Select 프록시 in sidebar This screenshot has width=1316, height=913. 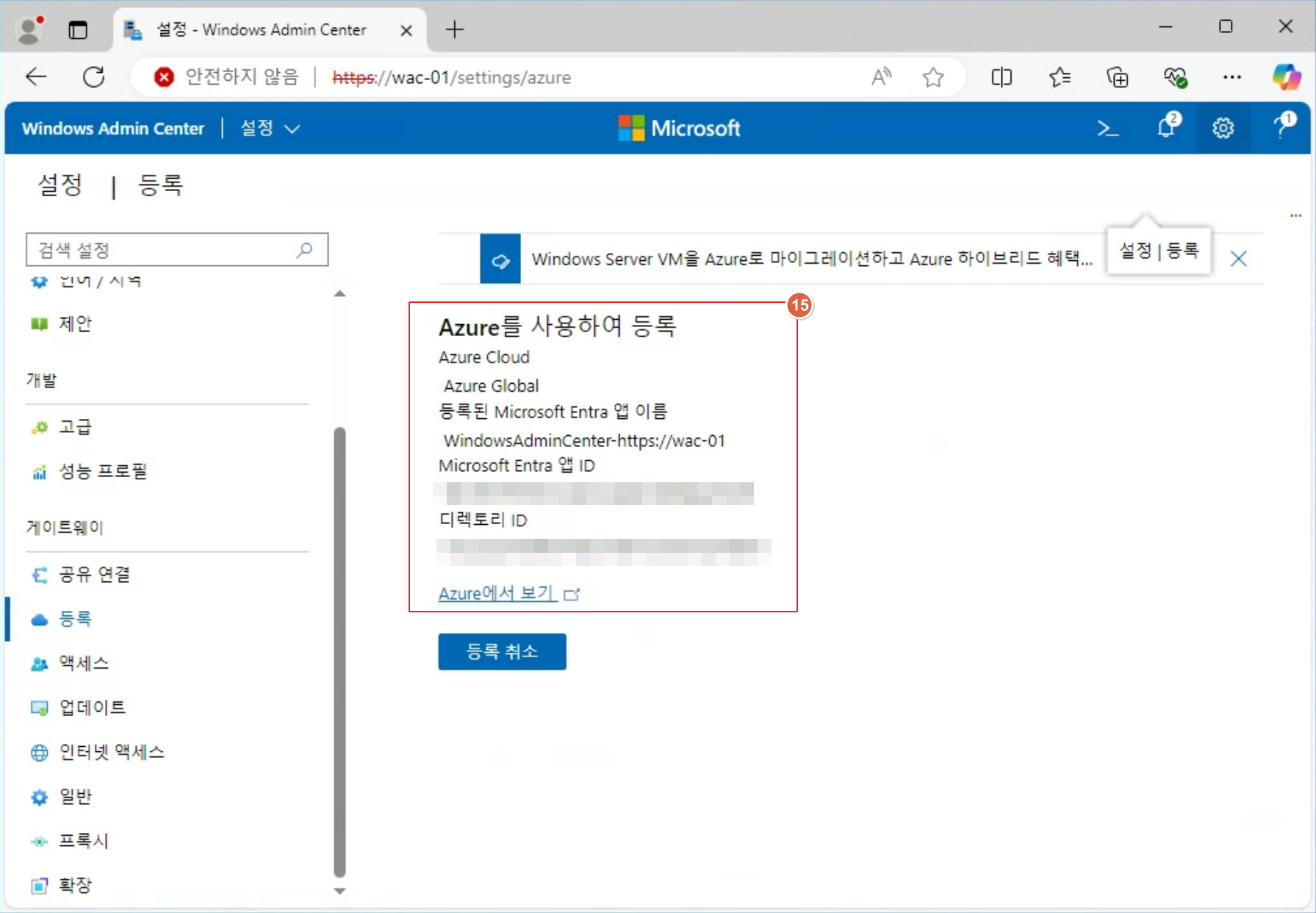click(84, 841)
